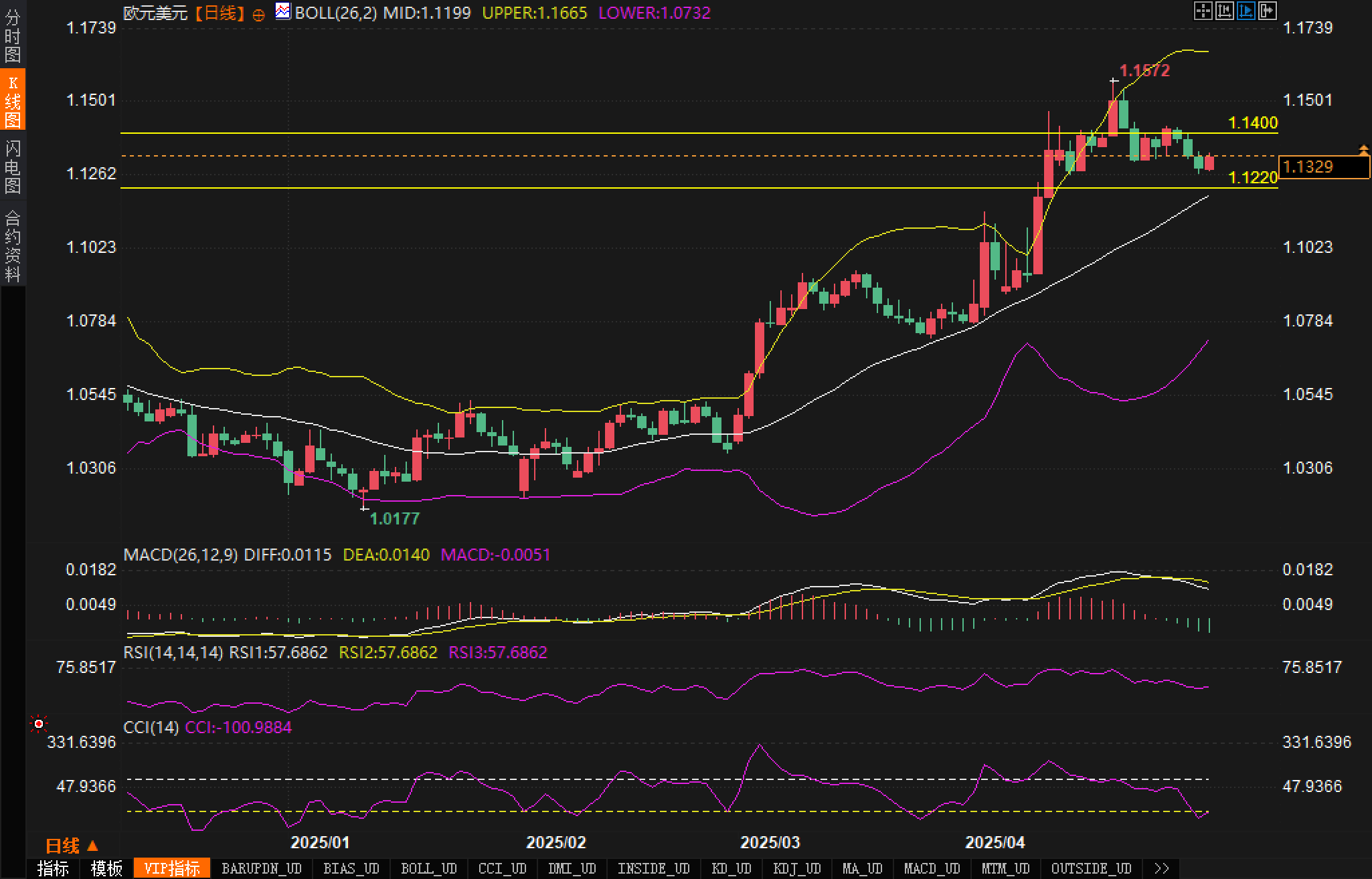Click the 模板 button
This screenshot has width=1372, height=879.
click(x=106, y=868)
